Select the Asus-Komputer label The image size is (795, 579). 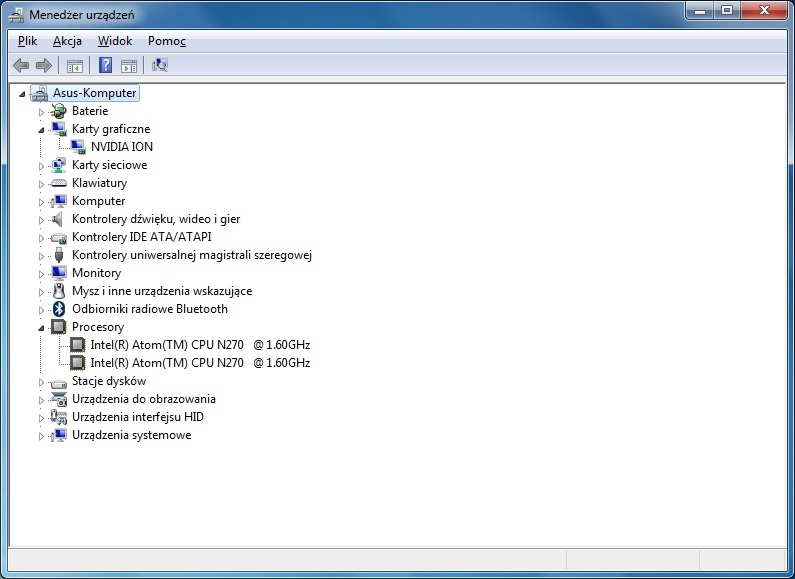click(x=95, y=93)
